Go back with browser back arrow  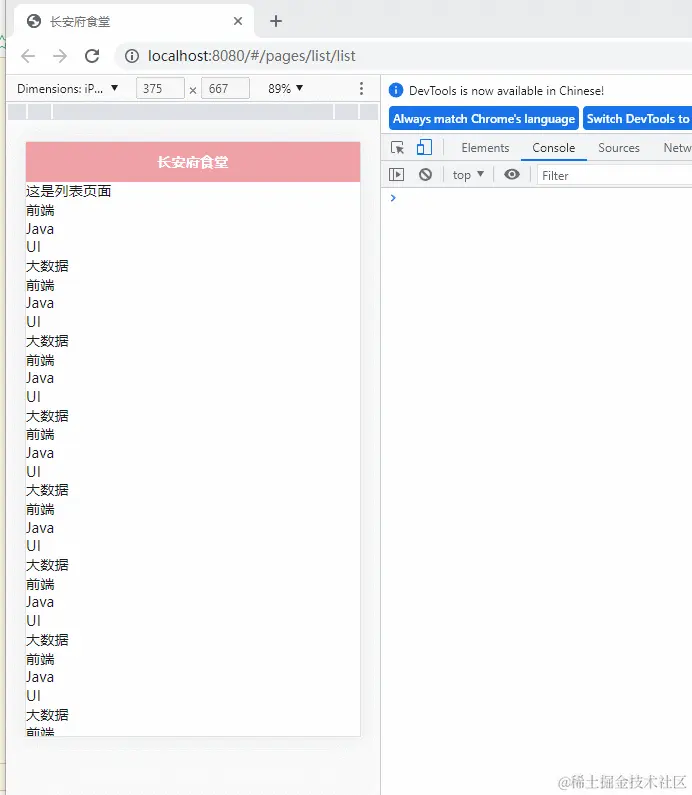tap(28, 56)
